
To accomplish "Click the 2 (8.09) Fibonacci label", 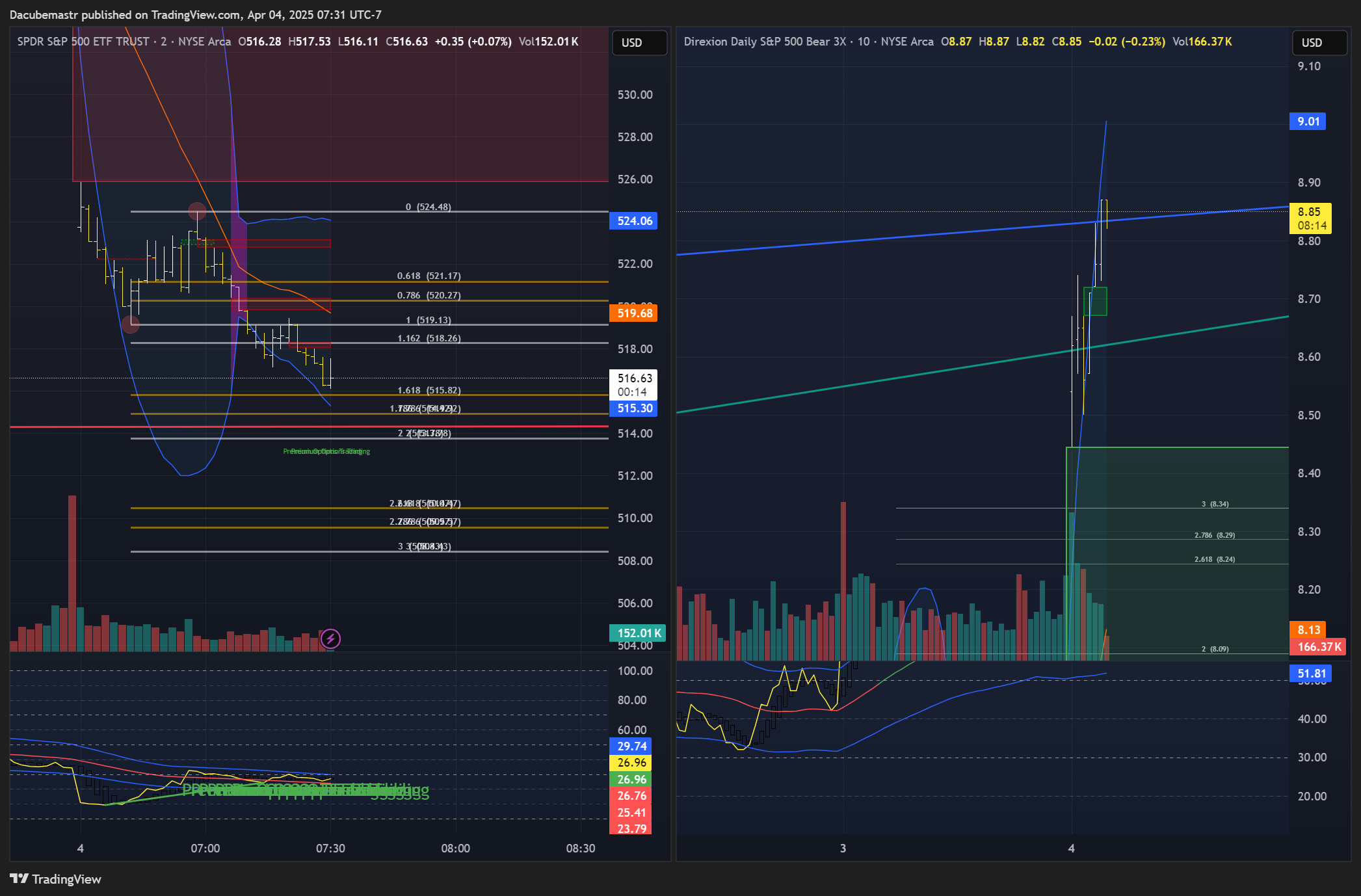I will 1215,649.
